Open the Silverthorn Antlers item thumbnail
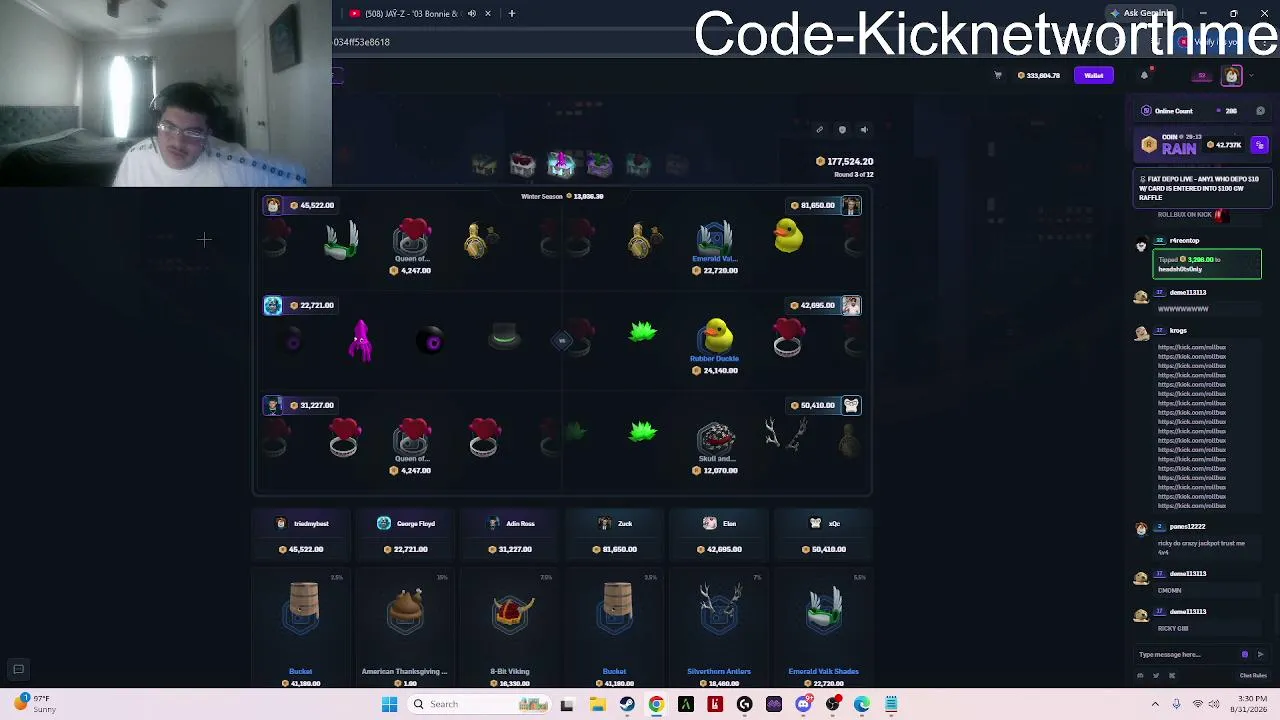The height and width of the screenshot is (720, 1280). point(720,609)
